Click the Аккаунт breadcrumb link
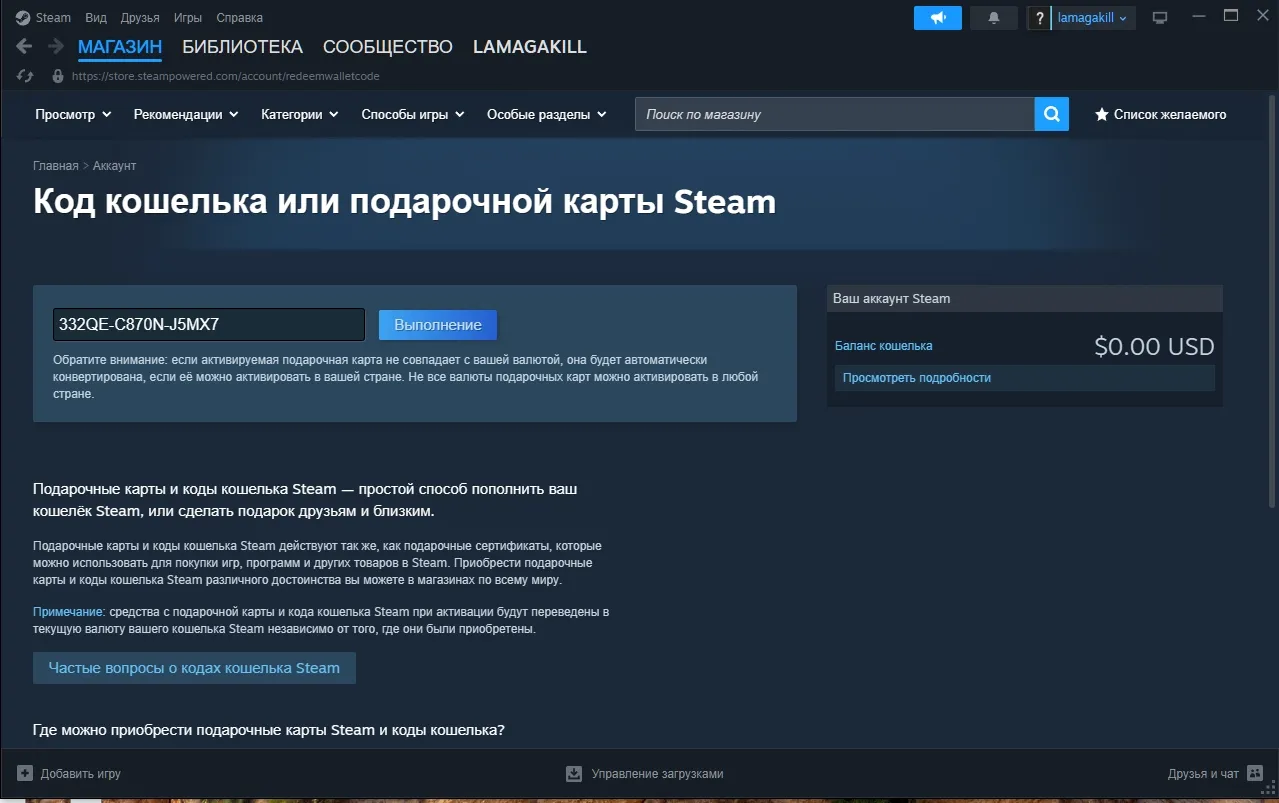This screenshot has height=803, width=1279. pyautogui.click(x=114, y=166)
